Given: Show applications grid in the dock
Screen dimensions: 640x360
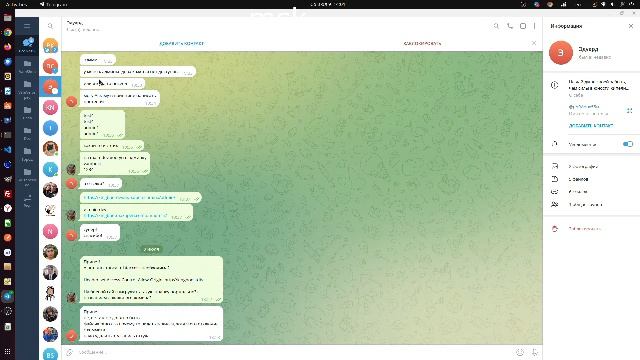Looking at the screenshot, I should coord(7,351).
